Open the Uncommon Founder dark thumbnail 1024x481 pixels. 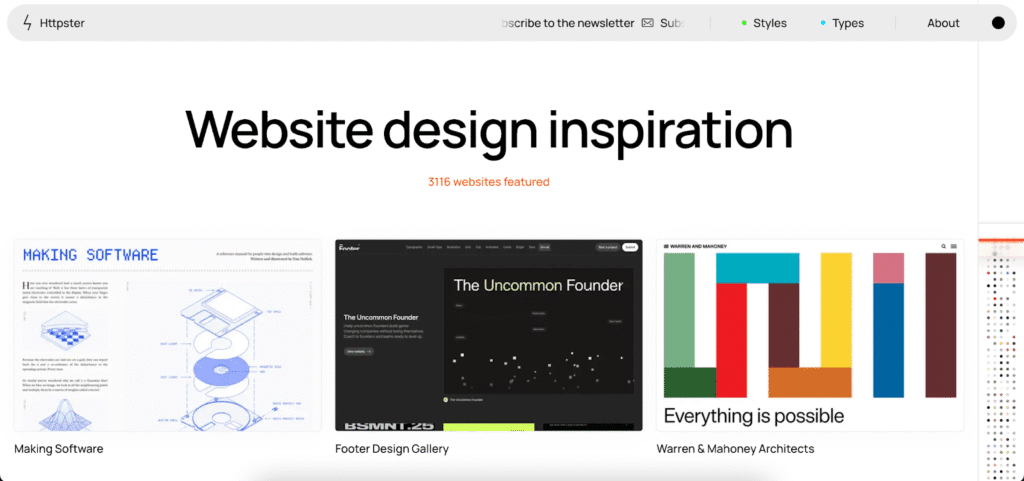click(488, 335)
